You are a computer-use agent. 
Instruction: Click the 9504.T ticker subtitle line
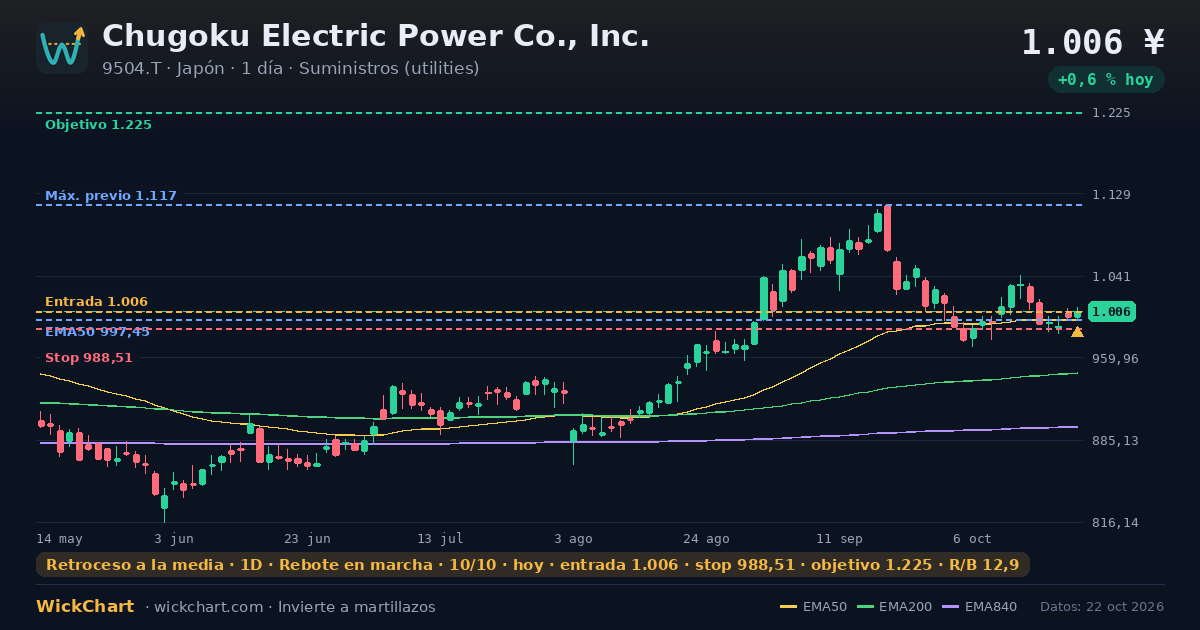[x=291, y=68]
